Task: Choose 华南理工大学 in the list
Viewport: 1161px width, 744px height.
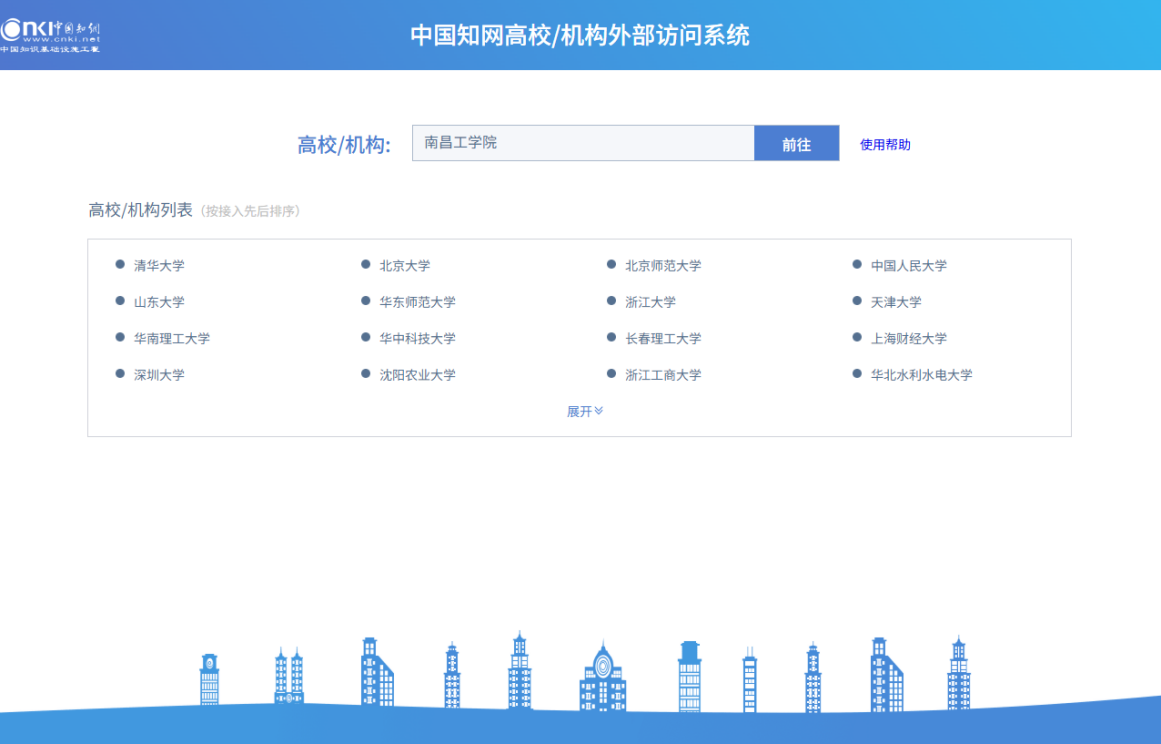Action: click(x=172, y=339)
